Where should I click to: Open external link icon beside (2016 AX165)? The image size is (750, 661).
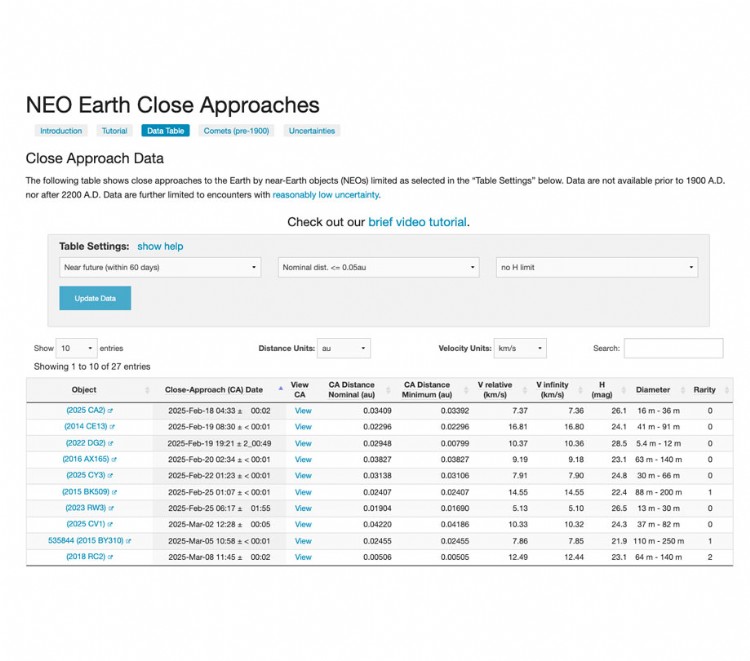tap(114, 460)
